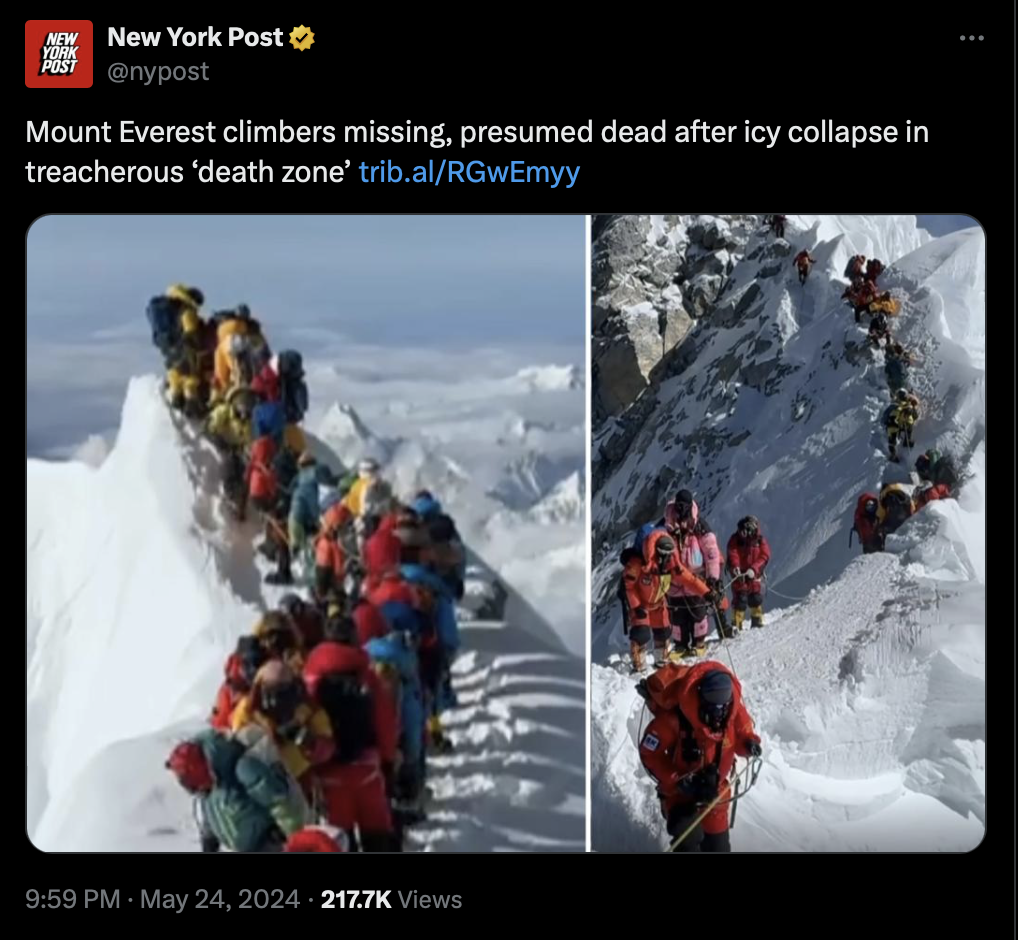Click the 9:59 PM May 24, 2024 timestamp
This screenshot has width=1018, height=940.
162,899
